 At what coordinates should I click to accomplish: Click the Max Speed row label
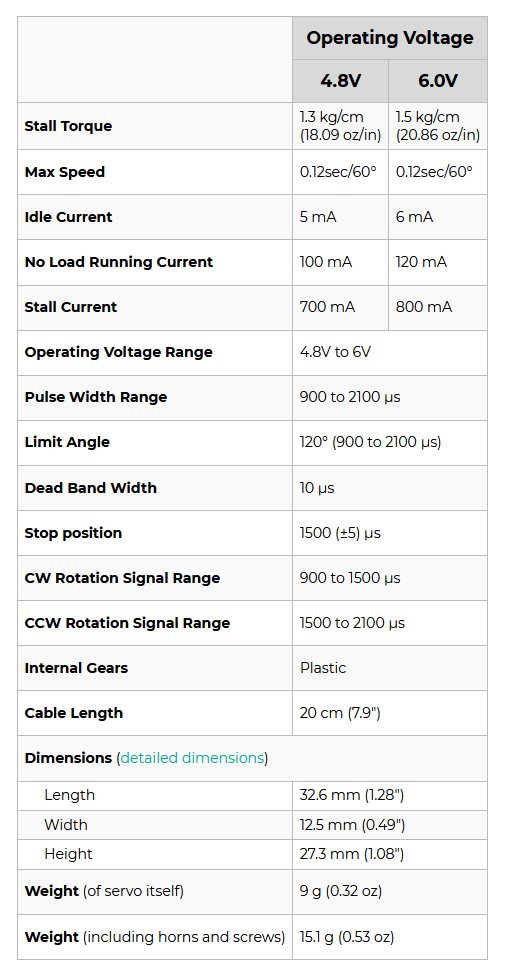(64, 172)
